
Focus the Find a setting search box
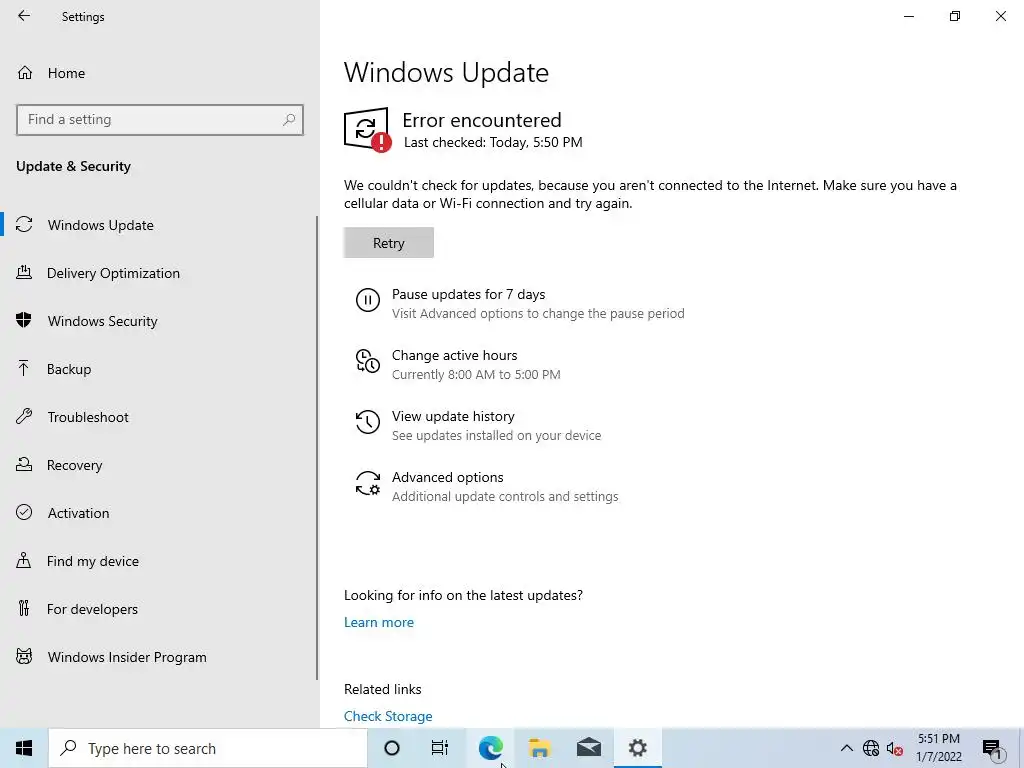click(160, 120)
